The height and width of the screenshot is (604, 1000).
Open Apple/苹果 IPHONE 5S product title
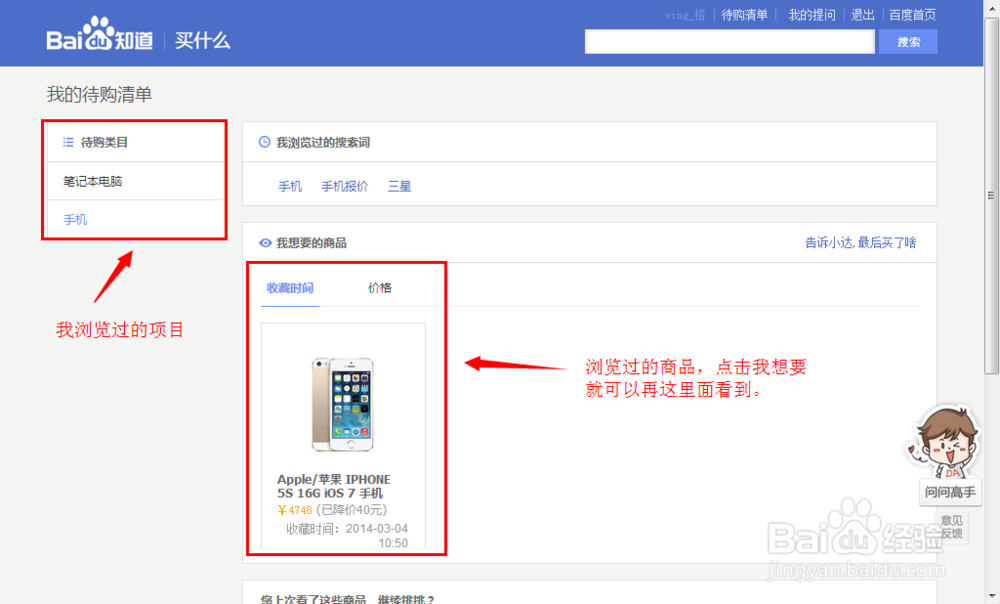pyautogui.click(x=334, y=486)
